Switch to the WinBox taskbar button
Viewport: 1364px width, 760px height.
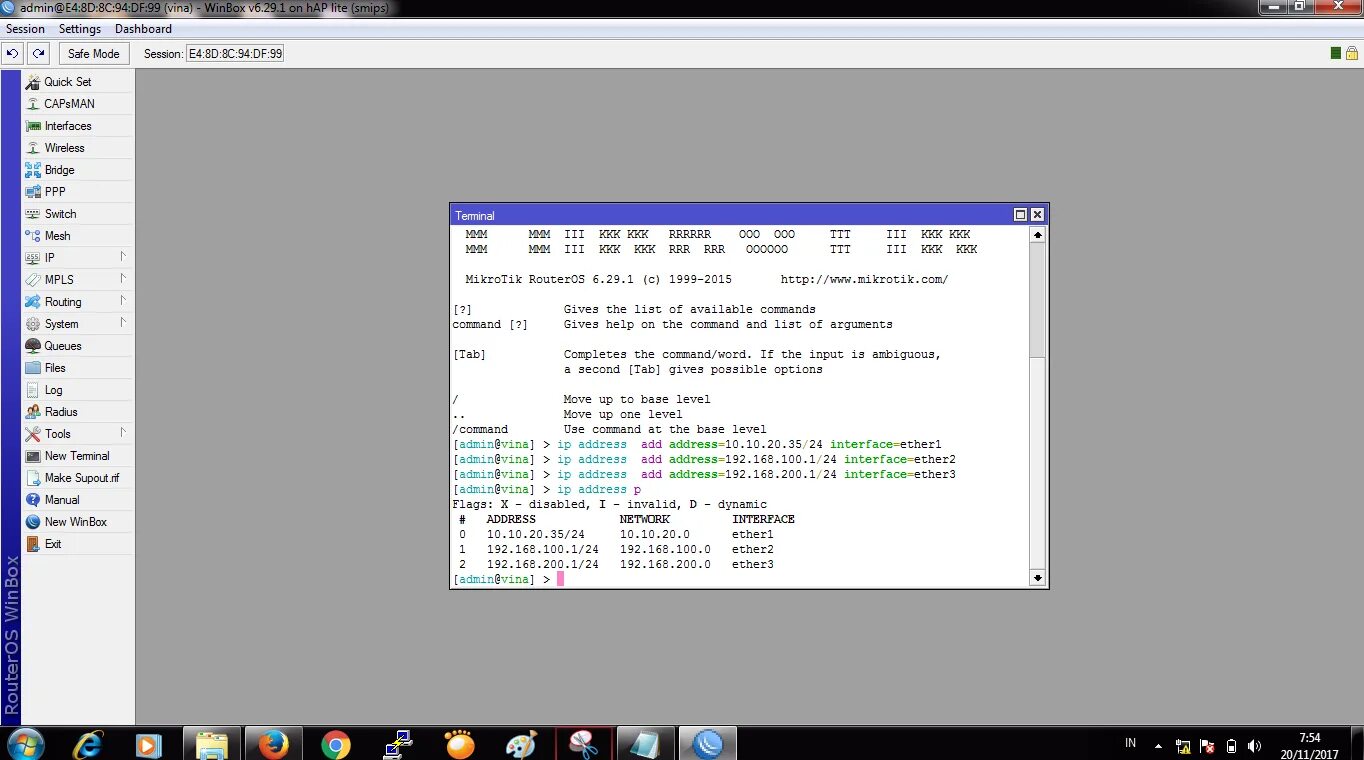click(x=708, y=744)
